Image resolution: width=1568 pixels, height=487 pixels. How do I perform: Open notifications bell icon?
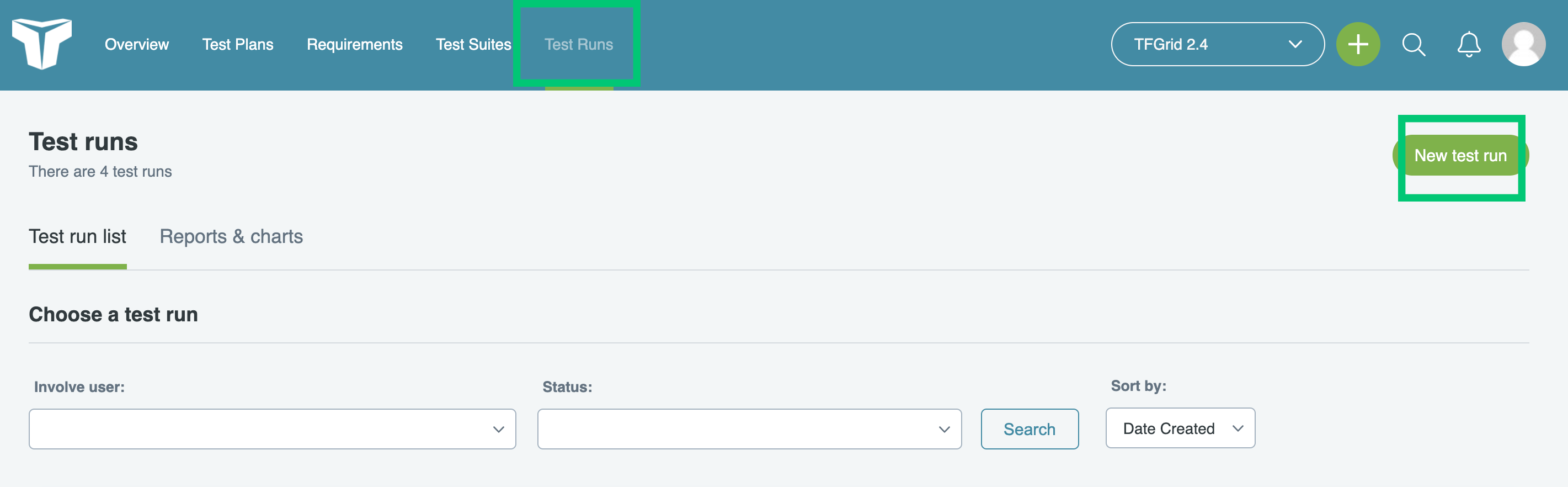[1468, 45]
